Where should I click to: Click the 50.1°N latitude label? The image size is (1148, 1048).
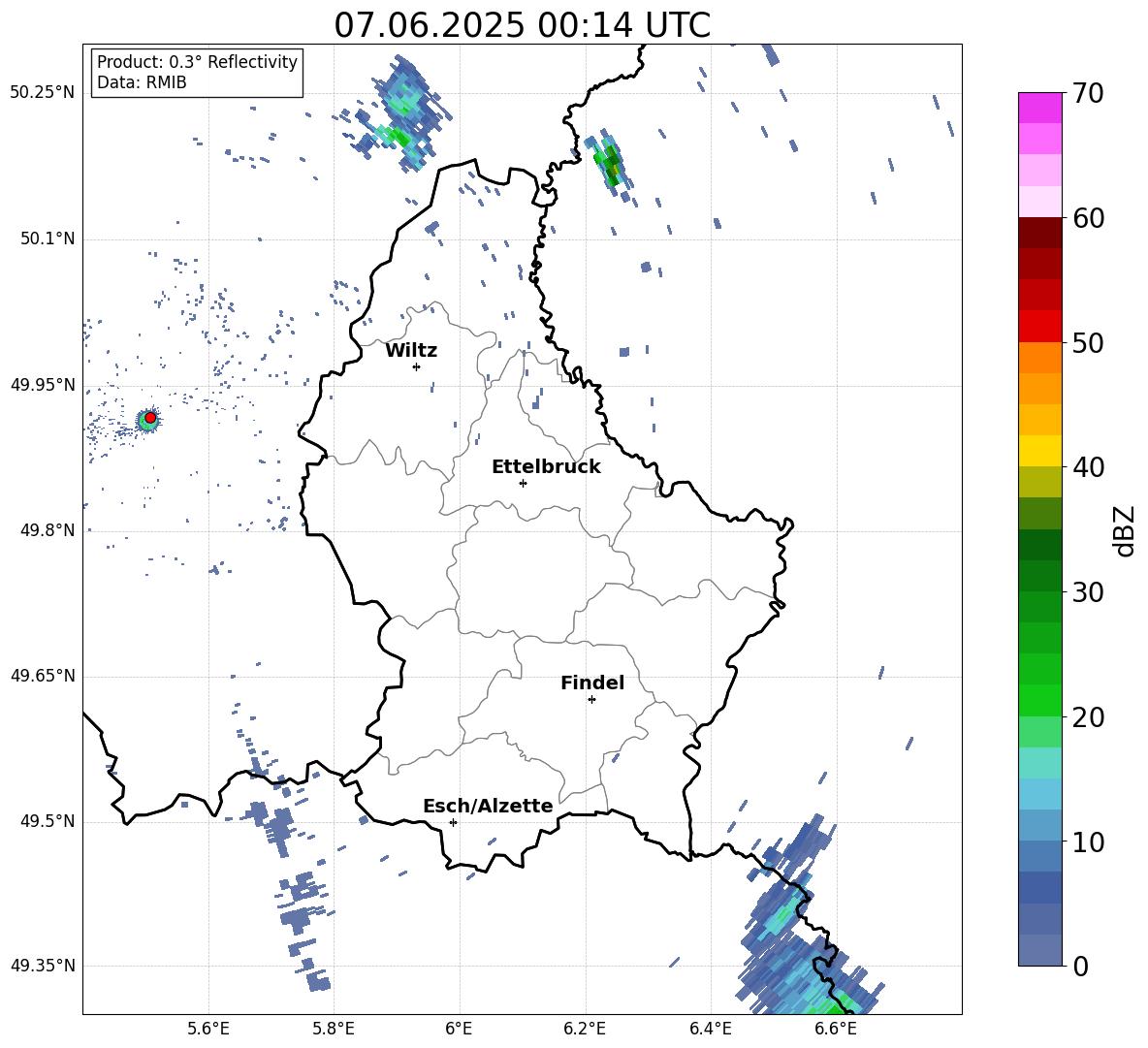tap(48, 238)
